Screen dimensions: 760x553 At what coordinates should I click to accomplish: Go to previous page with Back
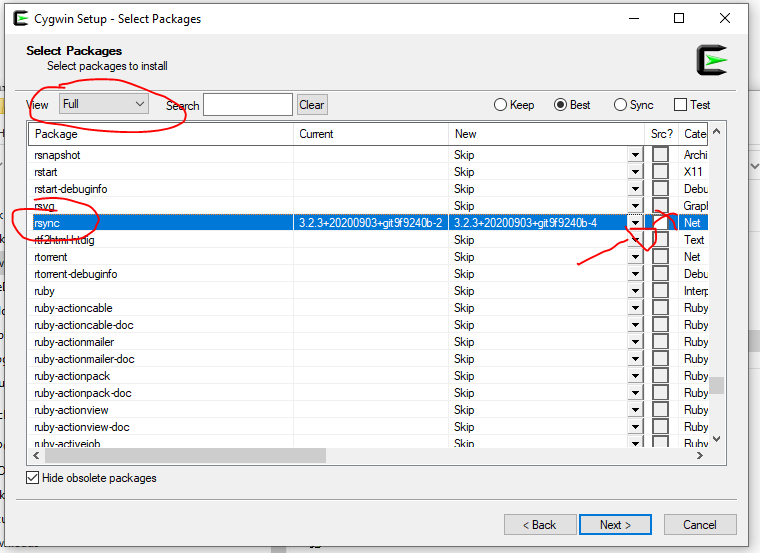pos(540,524)
